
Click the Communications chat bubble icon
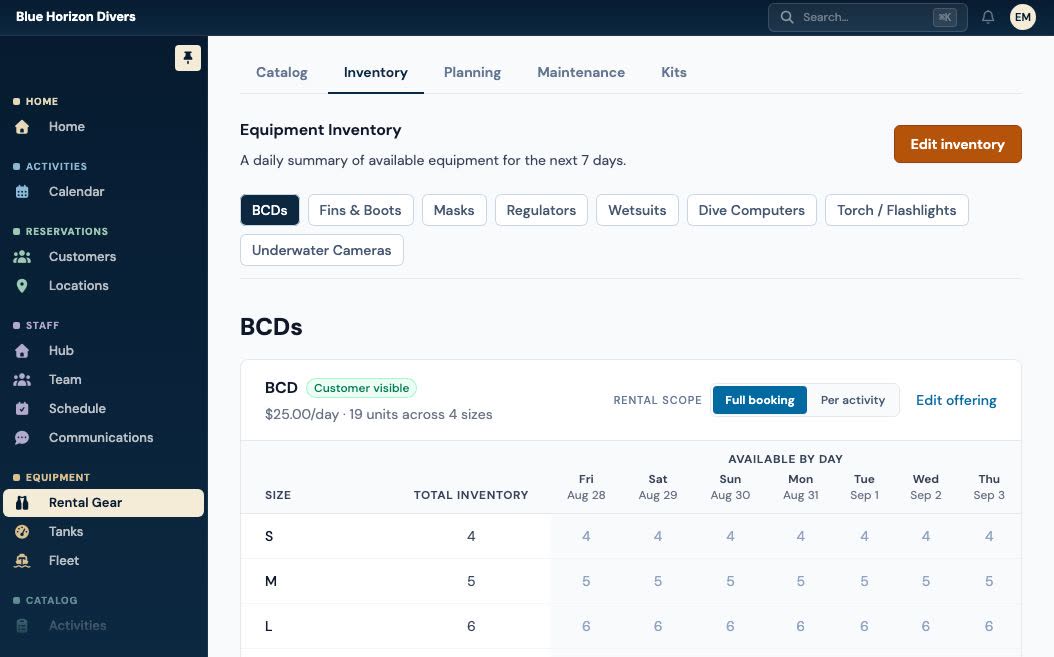pos(22,438)
